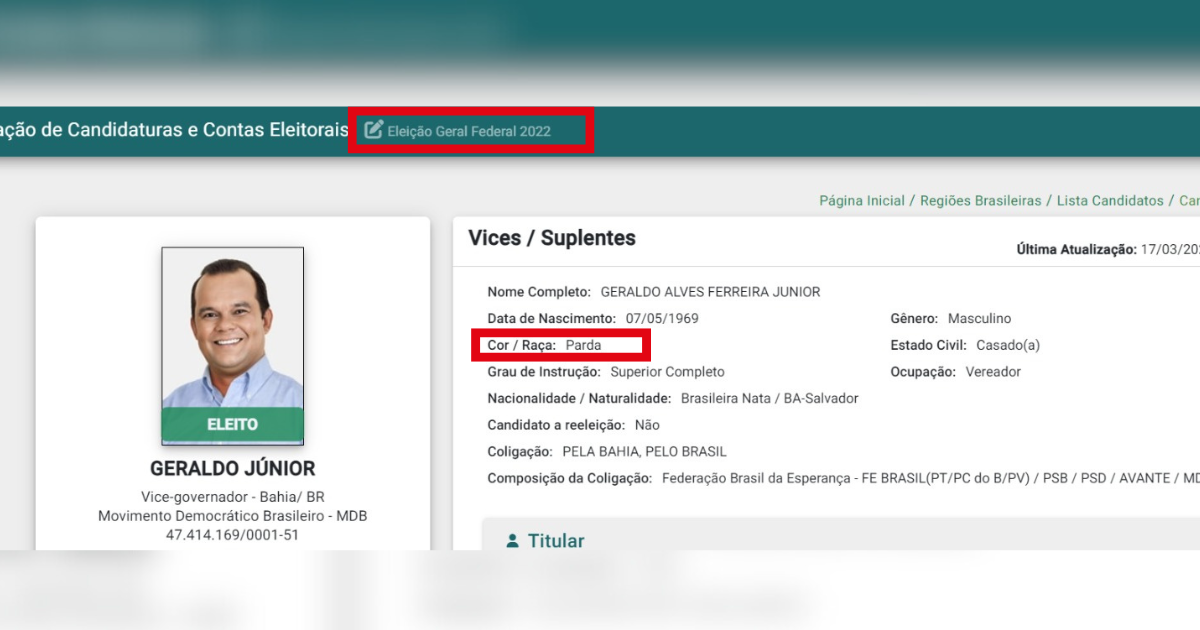This screenshot has height=630, width=1200.
Task: Click the Titular section header
Action: 556,541
